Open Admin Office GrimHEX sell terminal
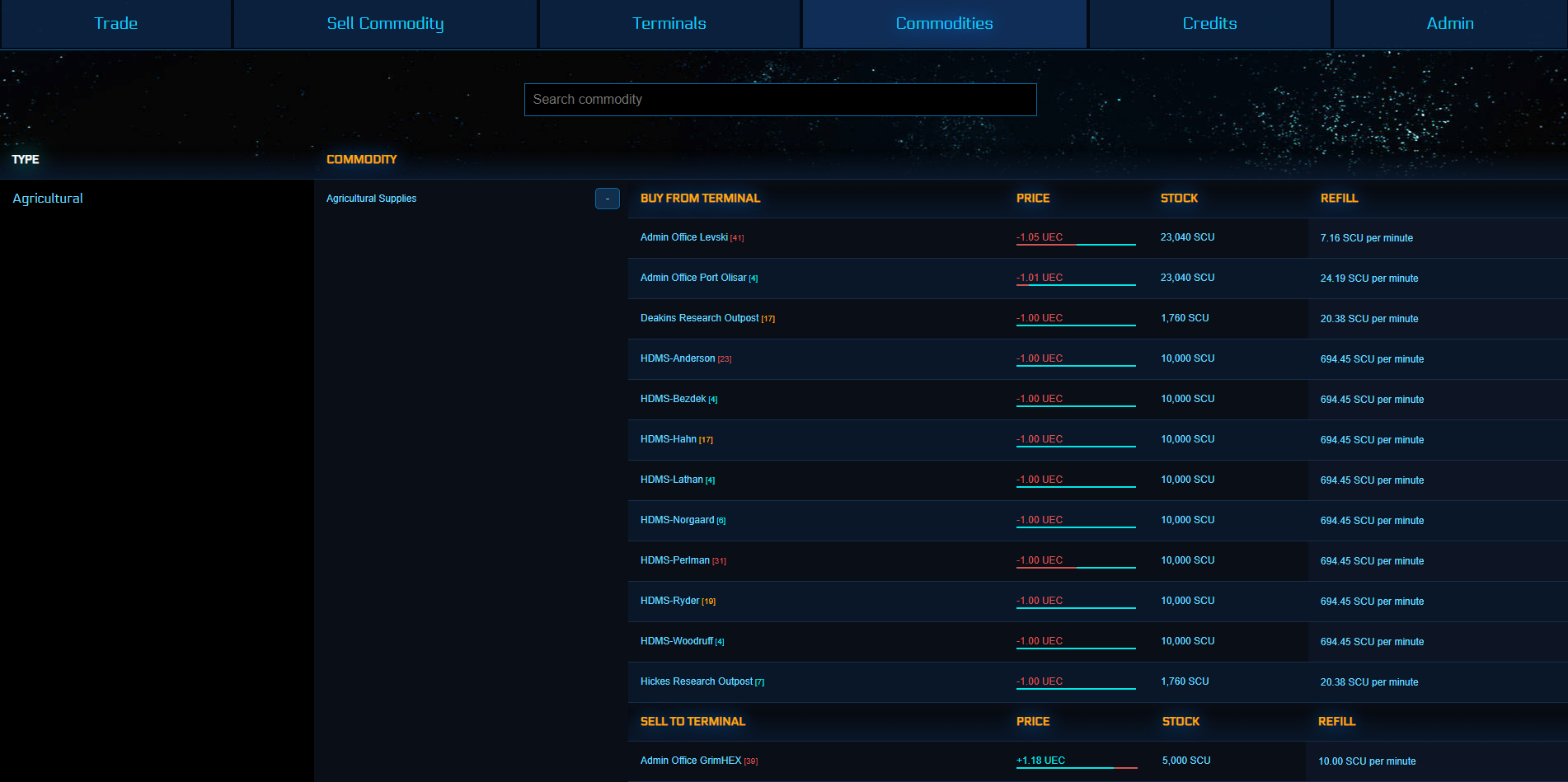Viewport: 1568px width, 782px height. pos(692,761)
